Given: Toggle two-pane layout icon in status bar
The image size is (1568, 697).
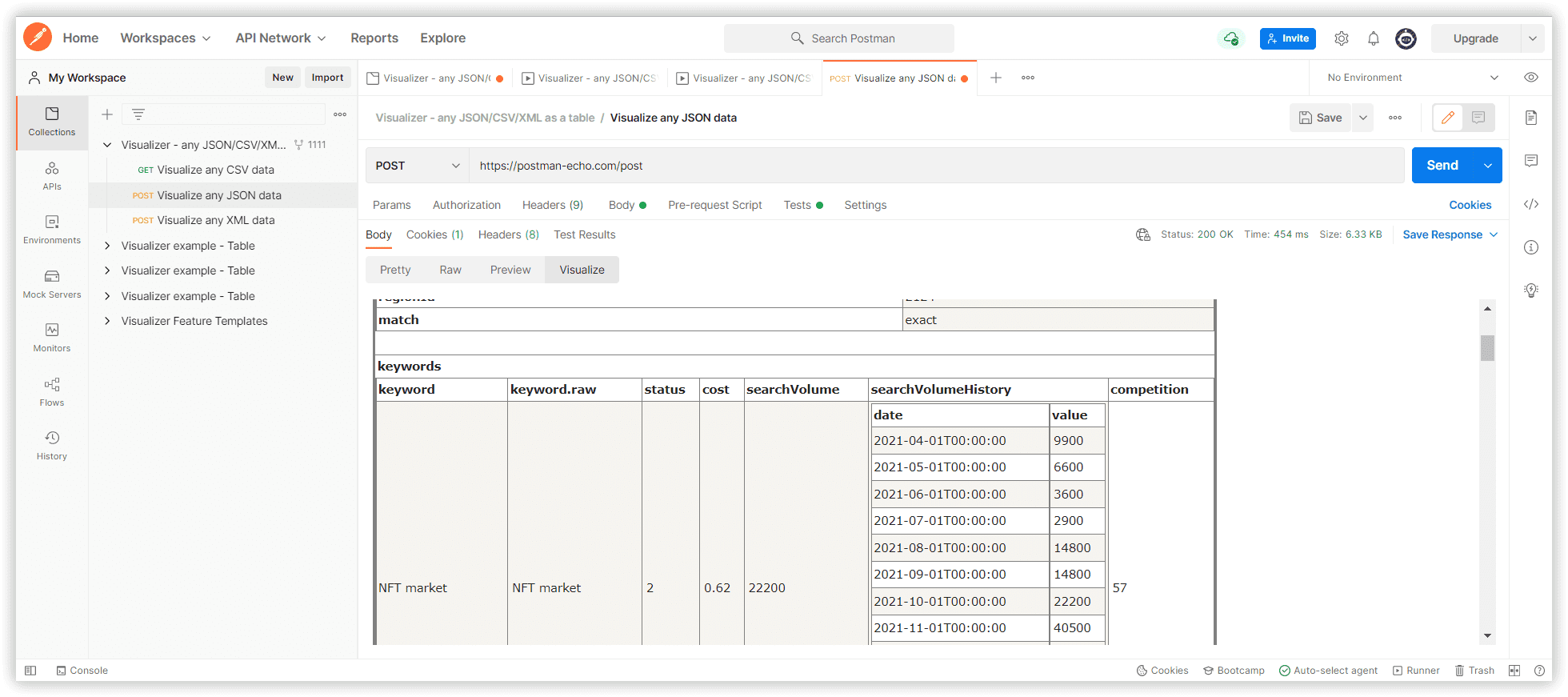Looking at the screenshot, I should click(x=1514, y=671).
